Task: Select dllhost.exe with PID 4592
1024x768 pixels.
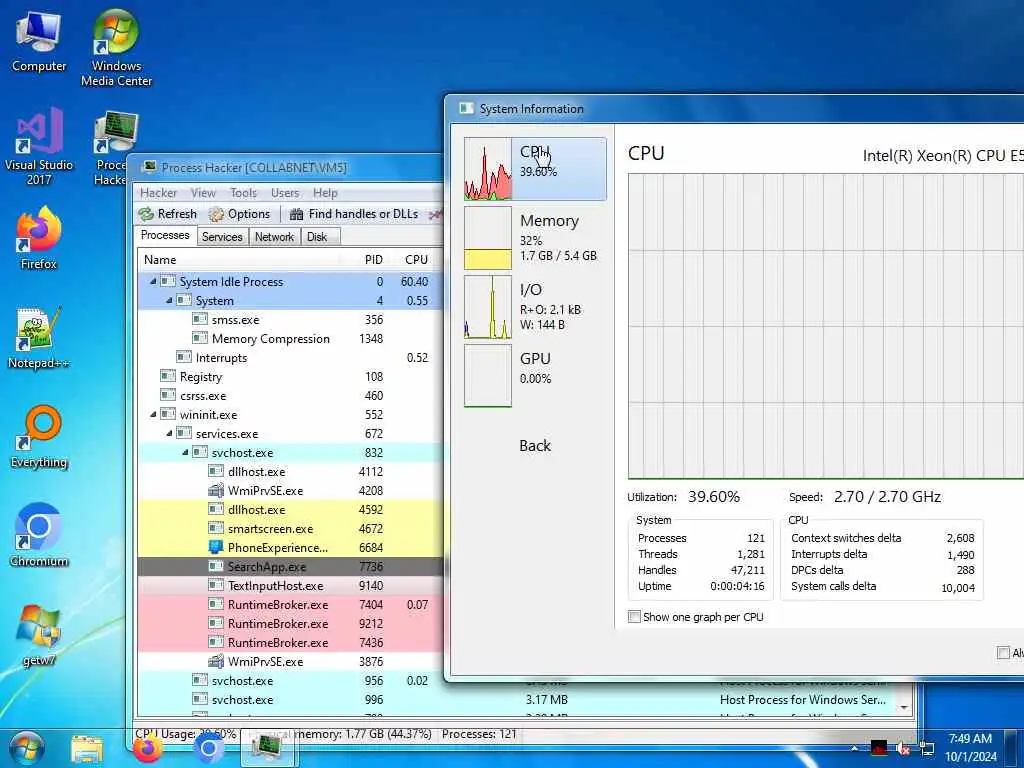Action: click(x=290, y=509)
